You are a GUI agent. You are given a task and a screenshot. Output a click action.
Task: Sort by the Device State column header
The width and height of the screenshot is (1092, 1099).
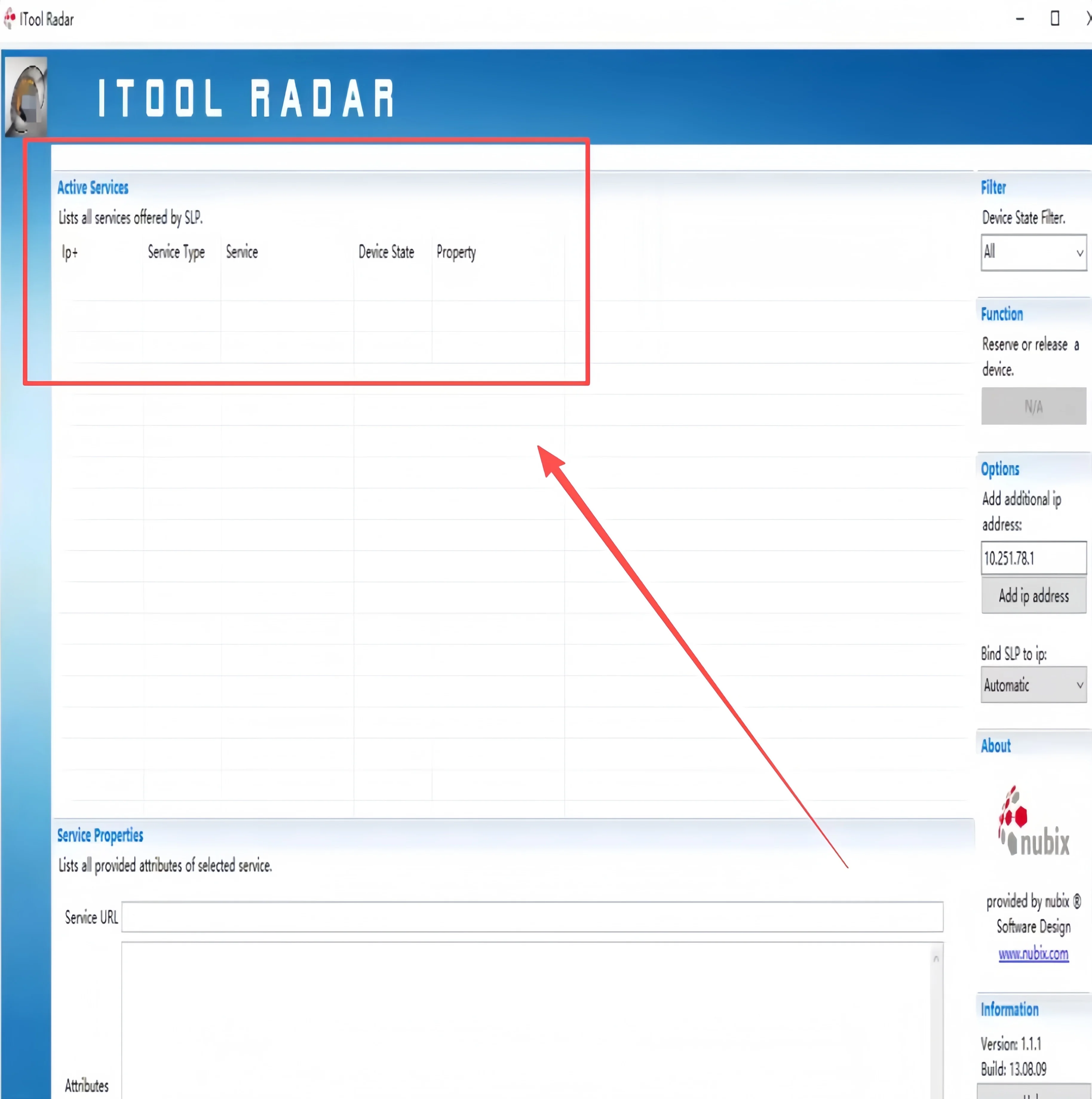[x=387, y=252]
